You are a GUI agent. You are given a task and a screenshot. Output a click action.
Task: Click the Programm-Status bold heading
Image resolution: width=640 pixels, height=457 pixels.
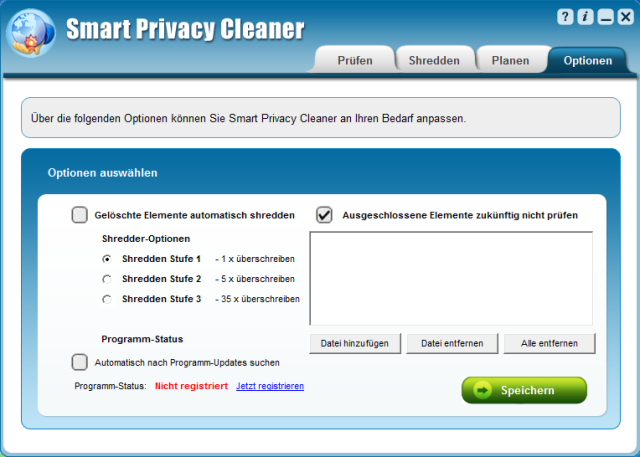point(142,339)
